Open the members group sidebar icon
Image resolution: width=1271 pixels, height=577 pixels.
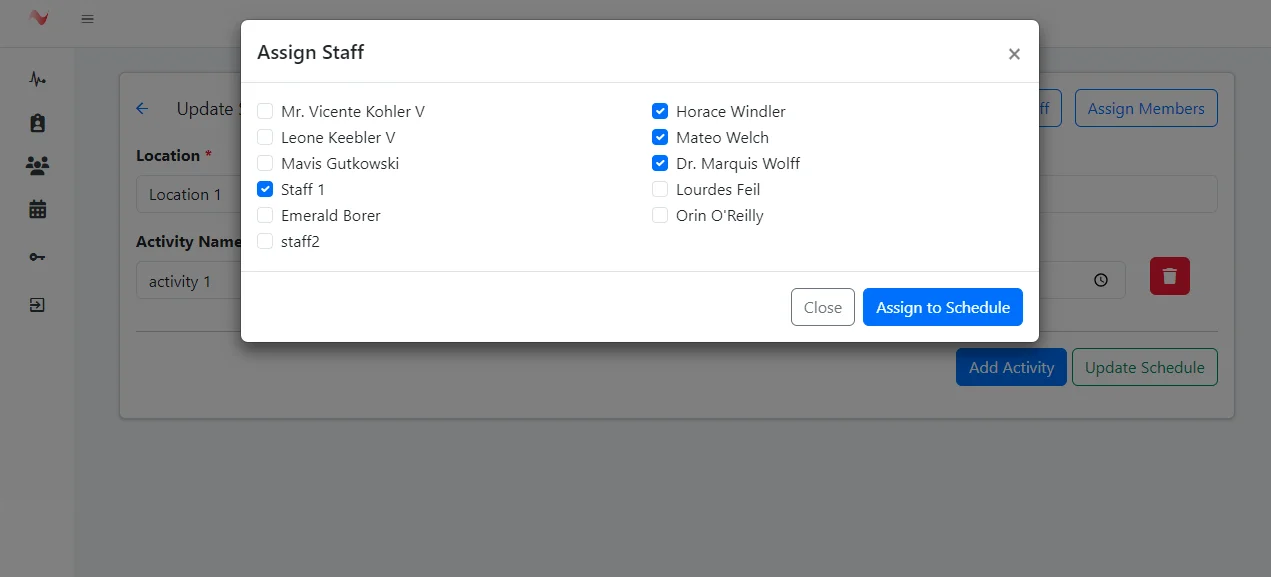click(38, 166)
